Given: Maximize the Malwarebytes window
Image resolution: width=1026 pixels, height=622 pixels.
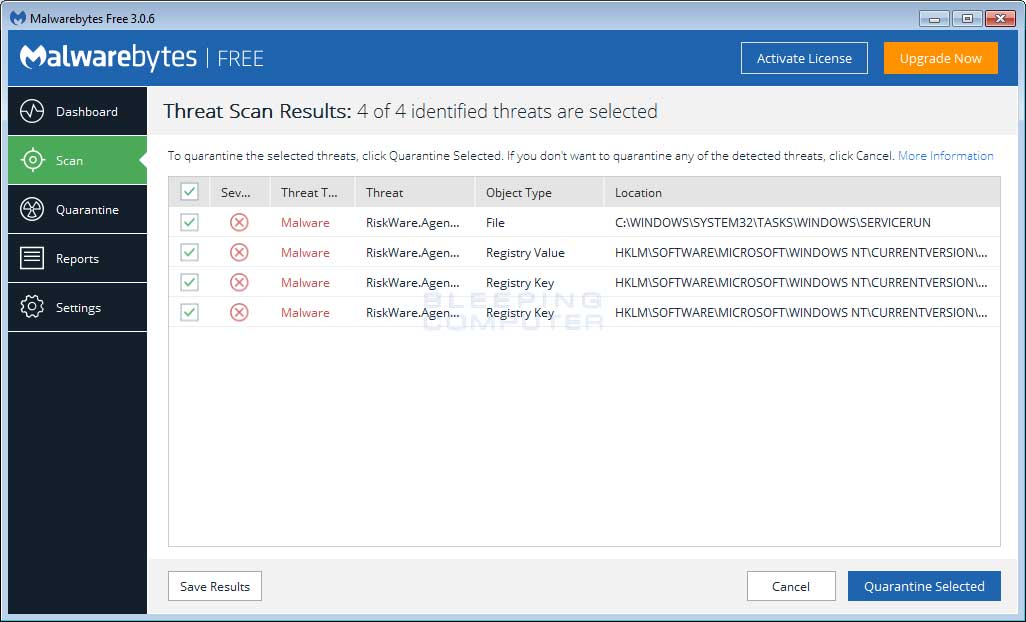Looking at the screenshot, I should [967, 19].
